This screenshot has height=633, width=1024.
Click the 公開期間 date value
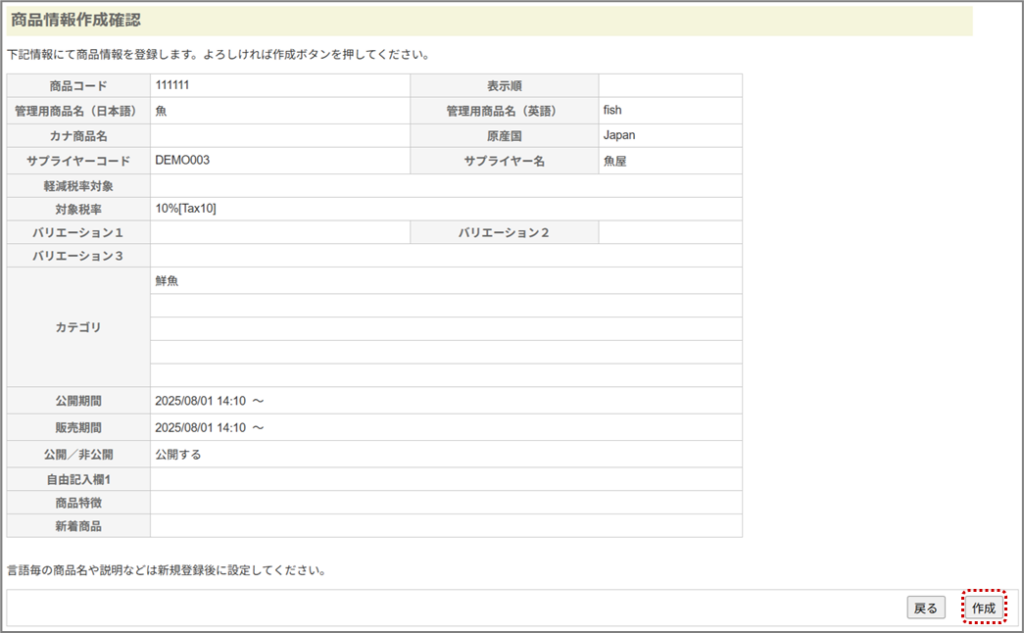click(209, 401)
